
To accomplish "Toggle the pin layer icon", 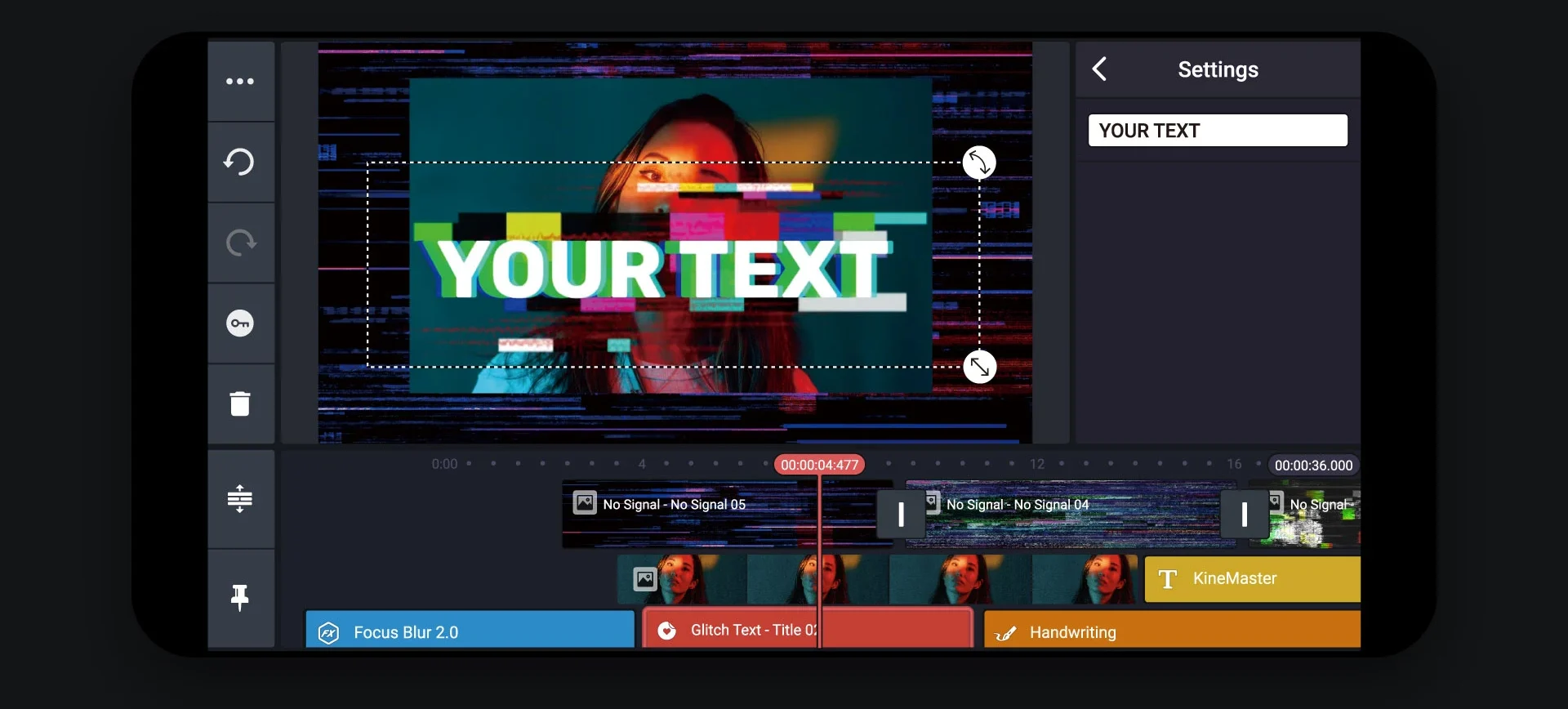I will (x=240, y=597).
